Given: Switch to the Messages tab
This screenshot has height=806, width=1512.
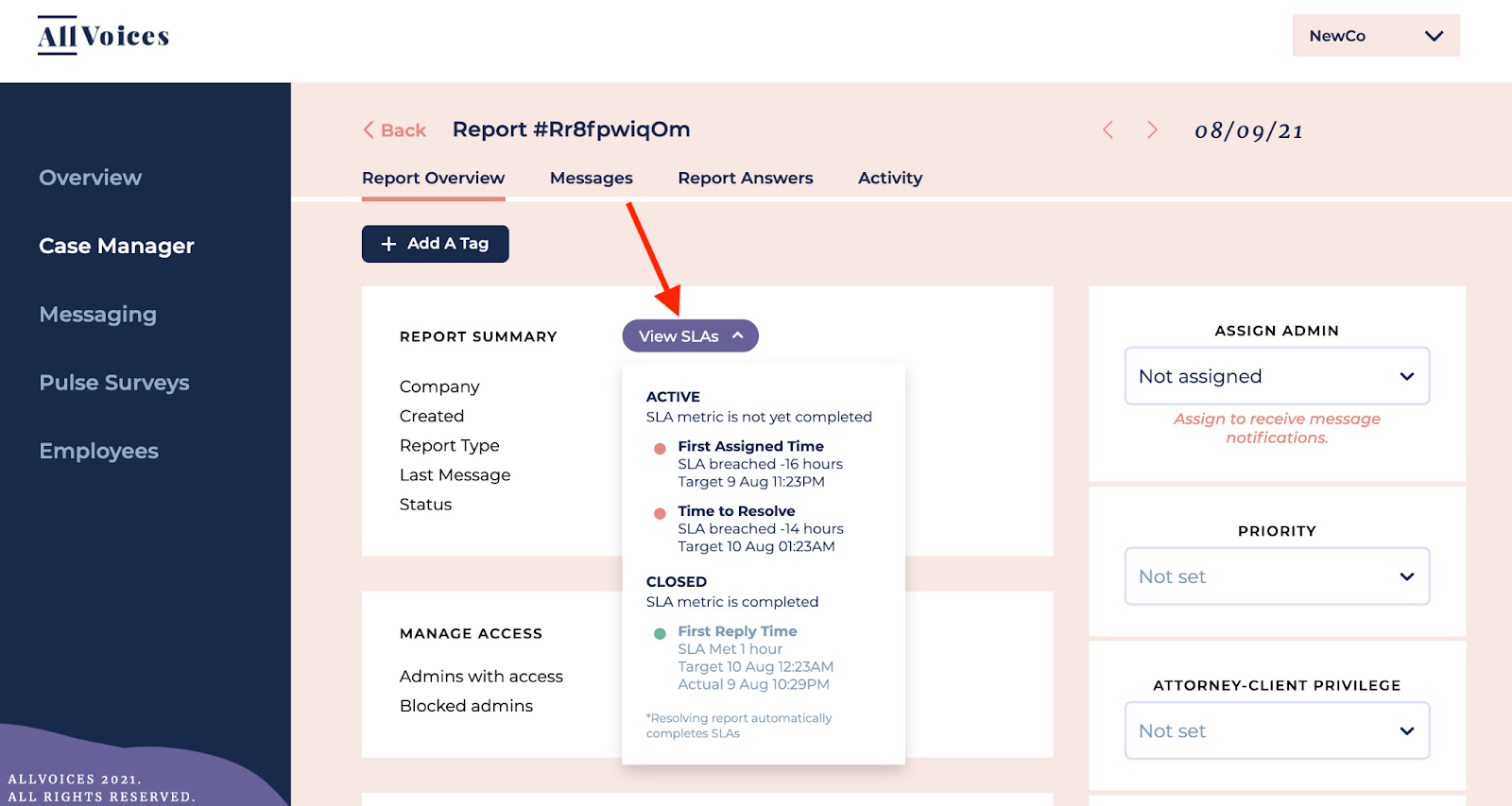Looking at the screenshot, I should [592, 178].
